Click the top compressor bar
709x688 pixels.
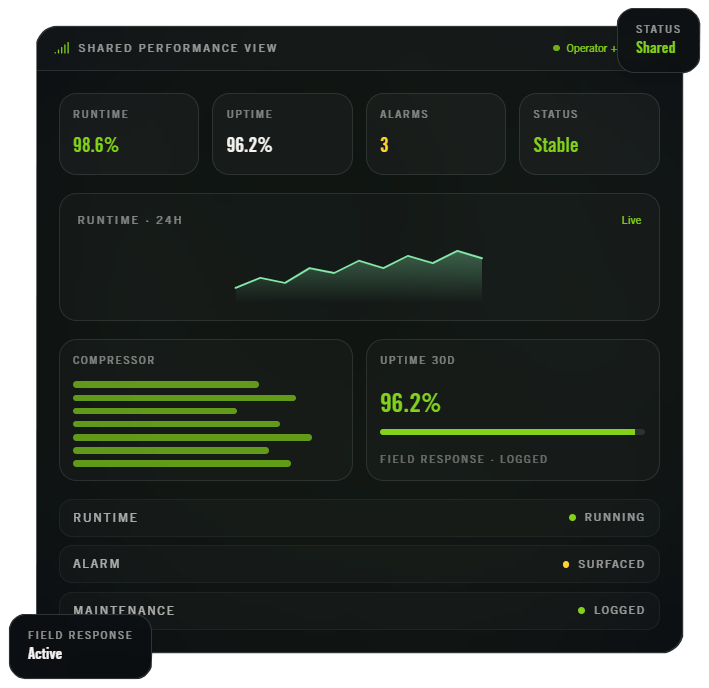[x=166, y=384]
